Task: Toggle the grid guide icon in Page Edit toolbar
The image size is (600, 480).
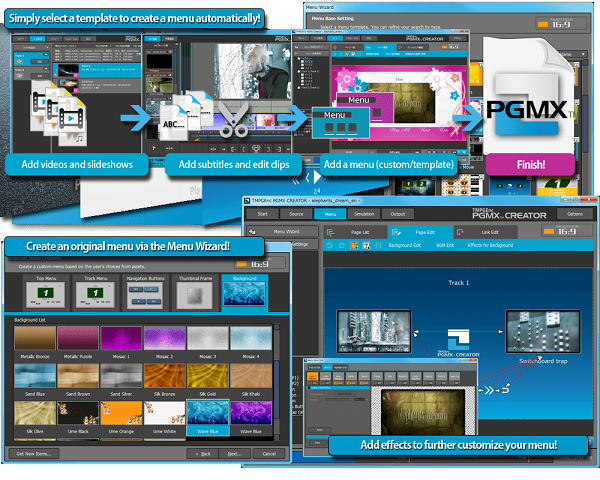Action: (378, 245)
